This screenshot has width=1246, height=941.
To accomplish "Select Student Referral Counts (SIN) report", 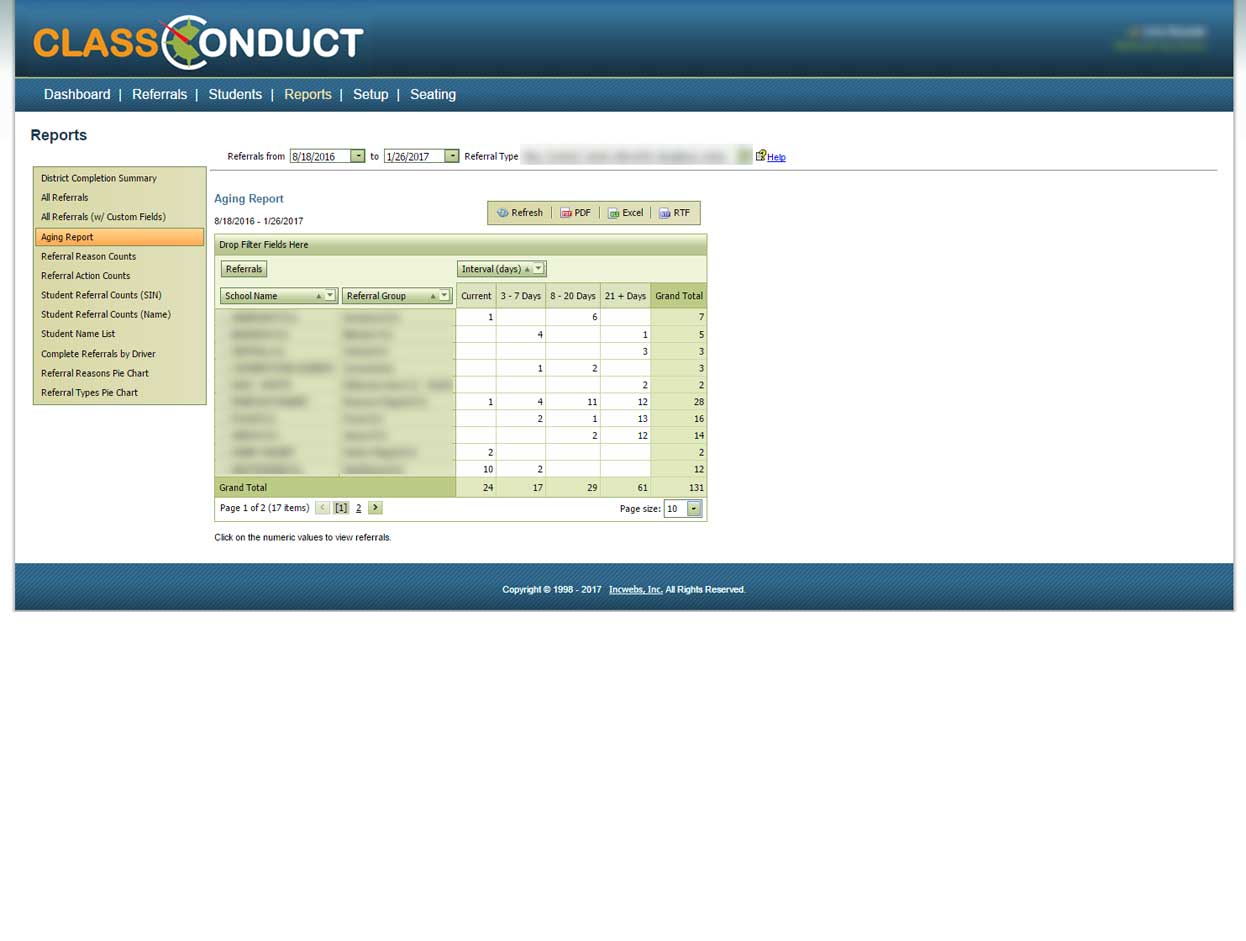I will tap(119, 295).
